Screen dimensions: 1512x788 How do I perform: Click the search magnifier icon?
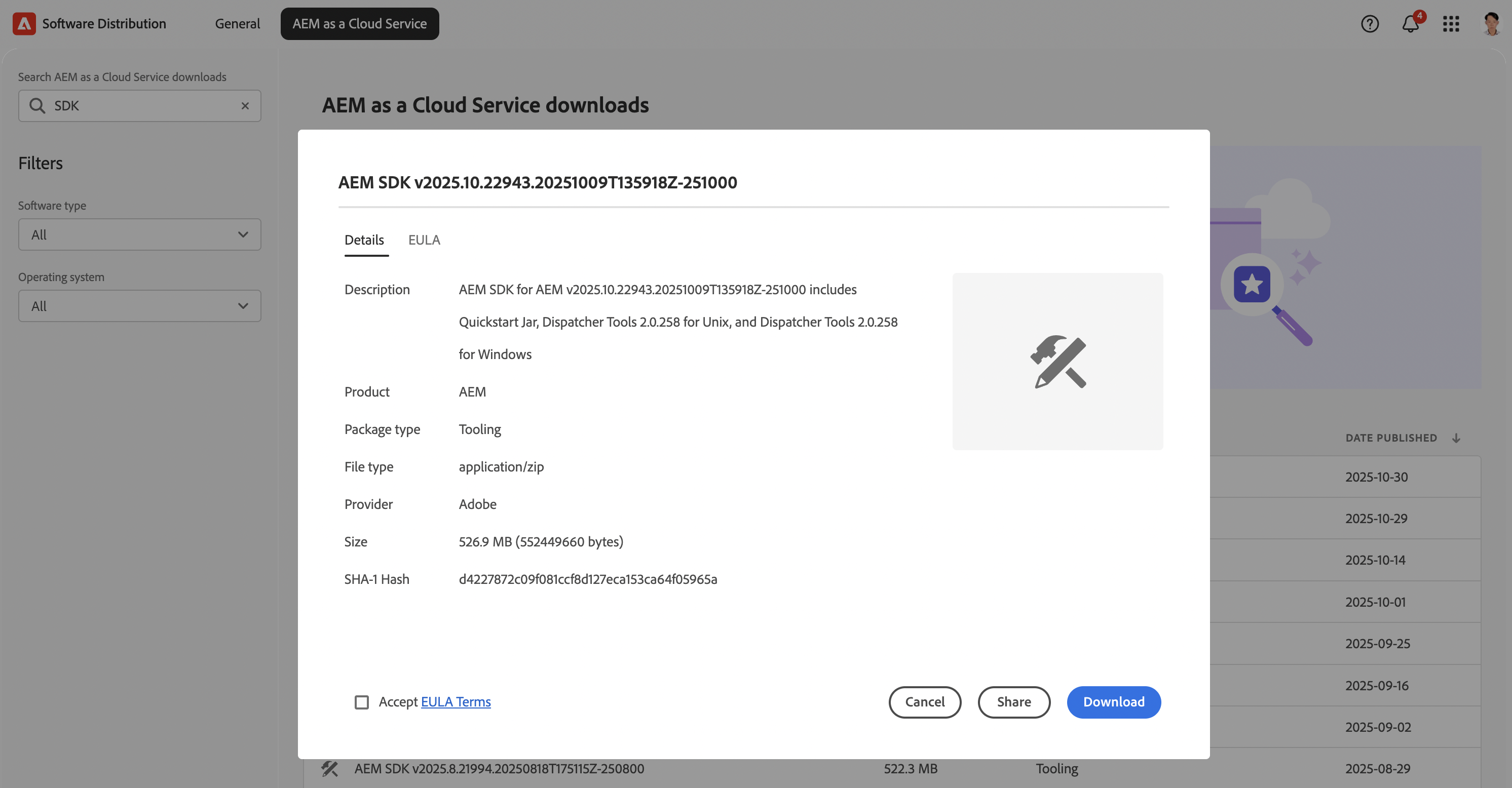pyautogui.click(x=37, y=106)
